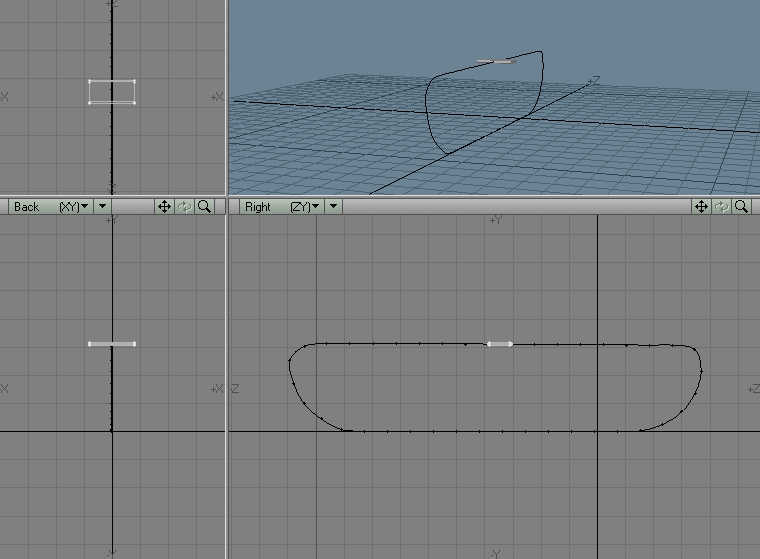760x559 pixels.
Task: Select the rotate icon in Back viewport titlebar
Action: 184,207
